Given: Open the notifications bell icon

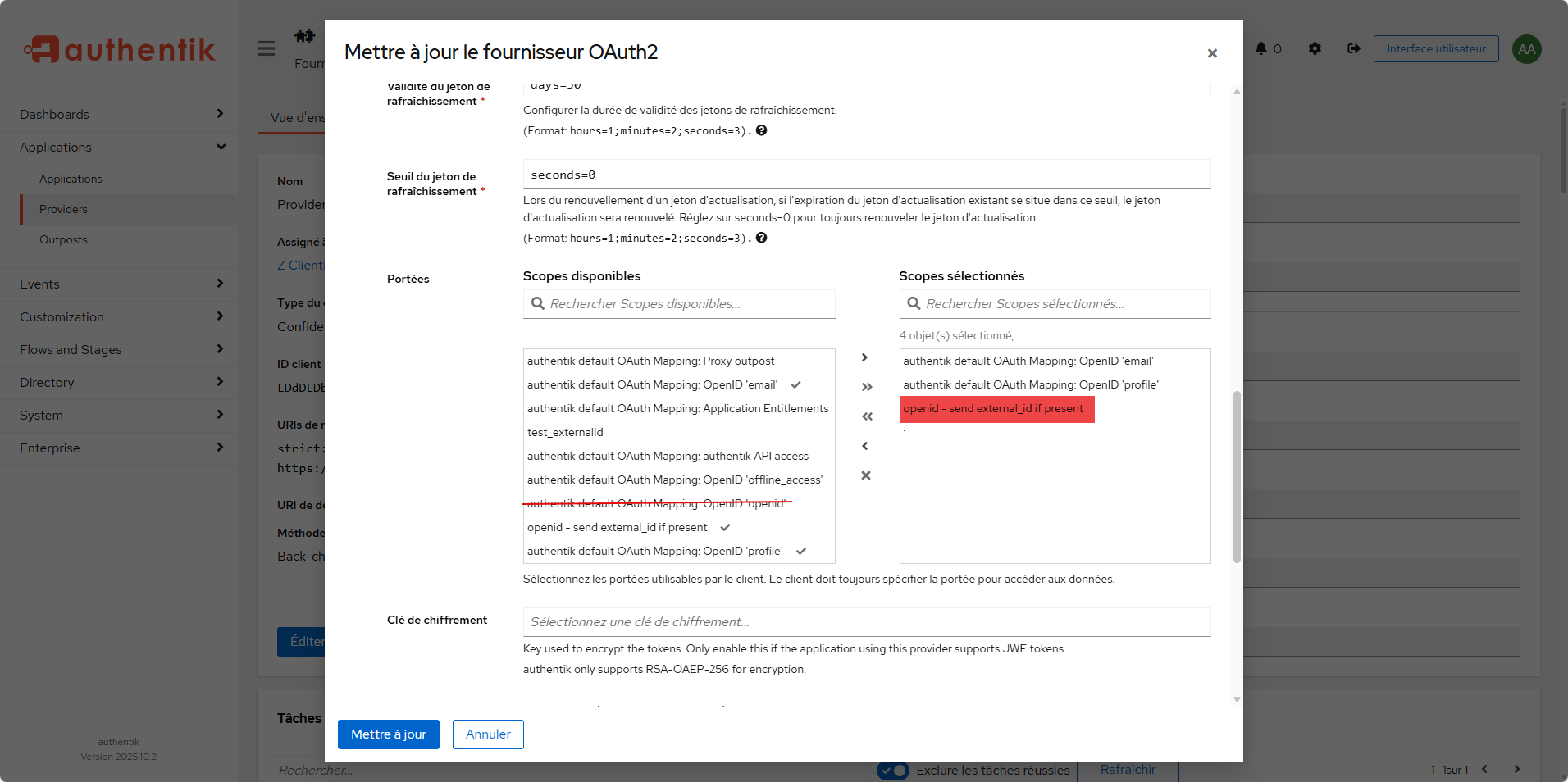Looking at the screenshot, I should [1261, 49].
